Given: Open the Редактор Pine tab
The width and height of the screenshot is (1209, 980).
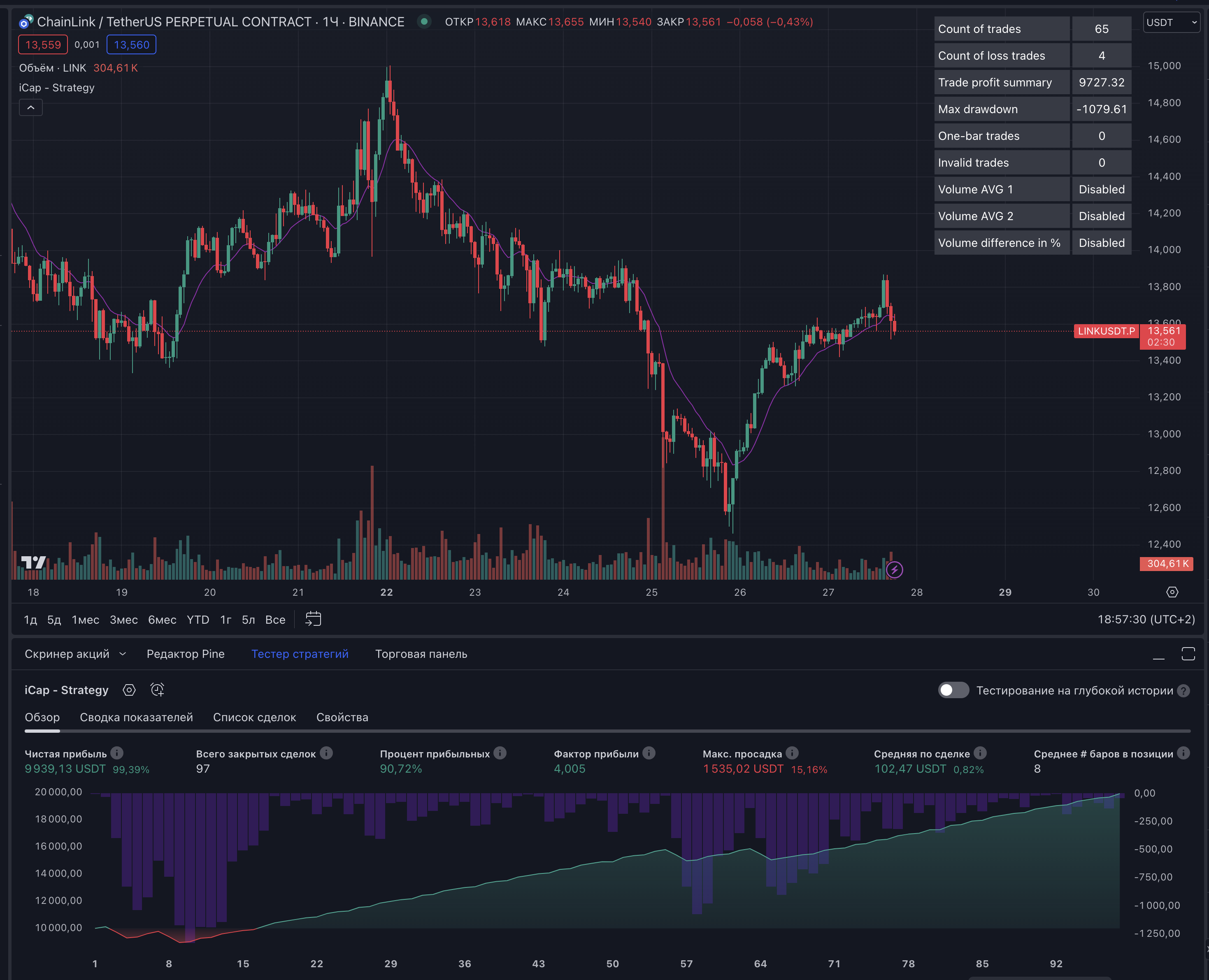Looking at the screenshot, I should pos(186,654).
